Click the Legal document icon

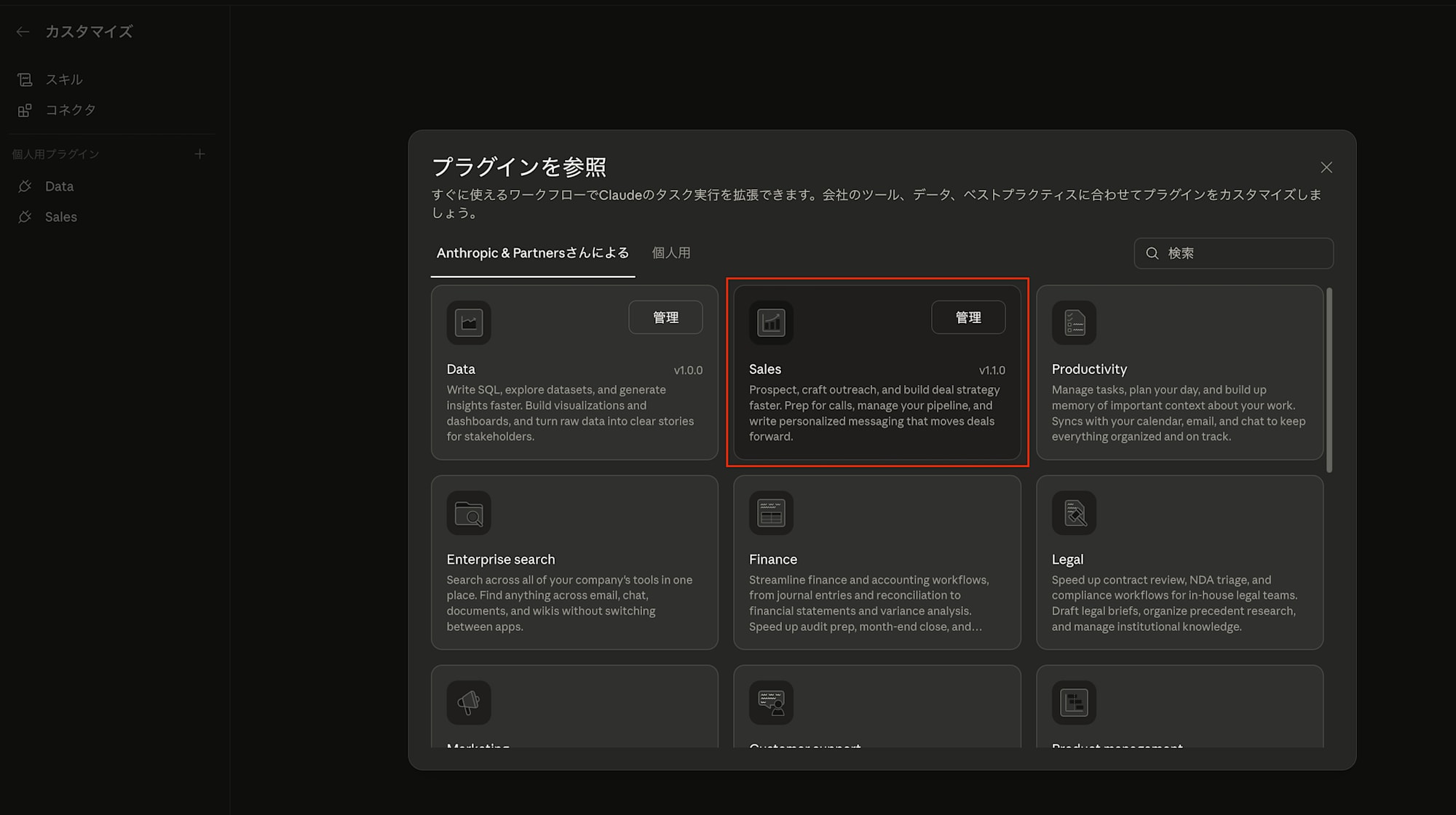tap(1074, 513)
